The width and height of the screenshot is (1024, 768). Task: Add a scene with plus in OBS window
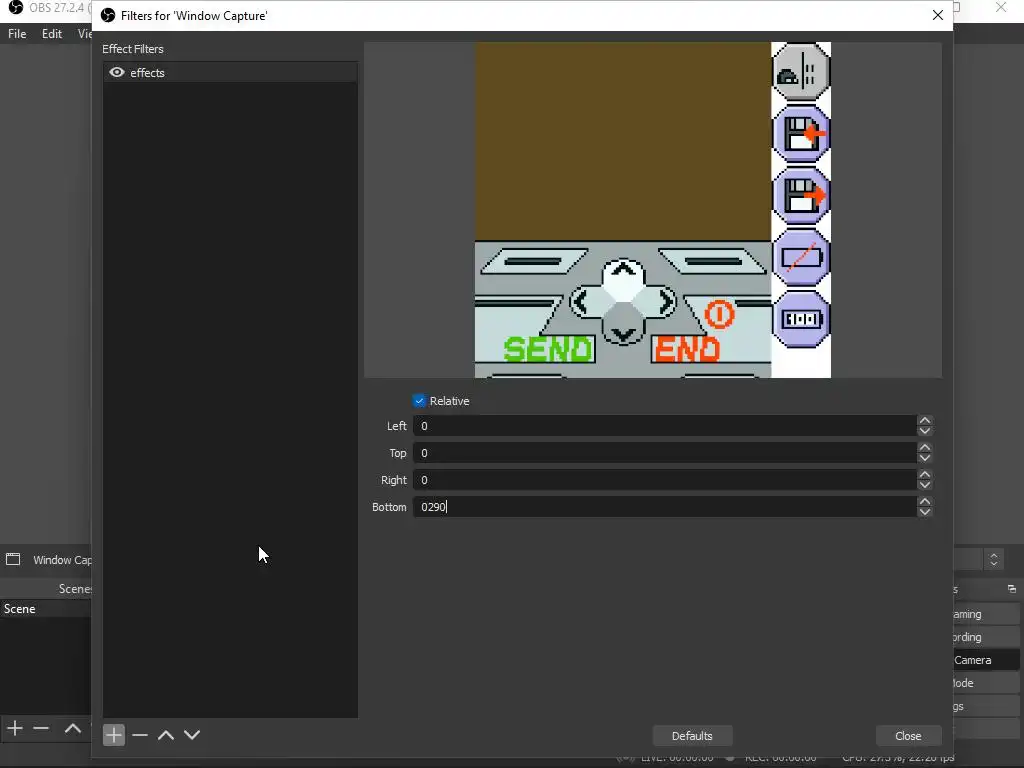(x=14, y=728)
